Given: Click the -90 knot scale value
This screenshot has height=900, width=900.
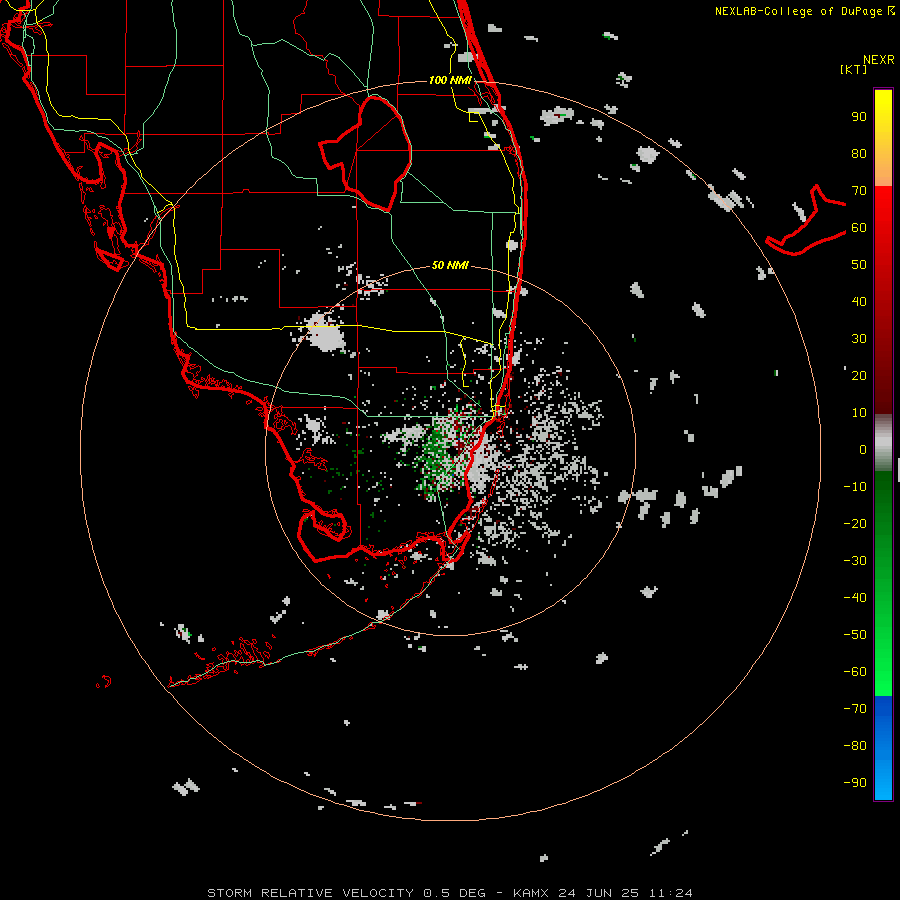Looking at the screenshot, I should 855,783.
